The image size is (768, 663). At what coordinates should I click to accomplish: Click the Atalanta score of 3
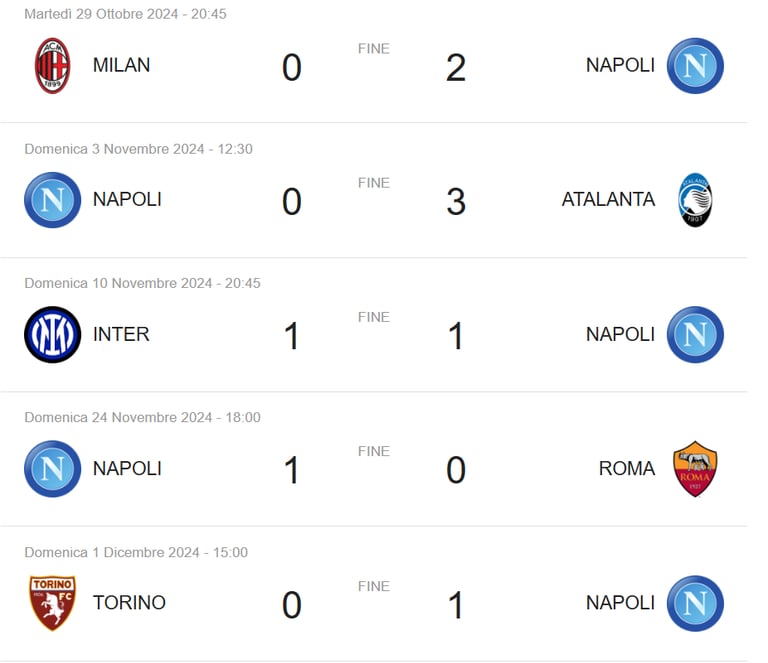(x=456, y=202)
